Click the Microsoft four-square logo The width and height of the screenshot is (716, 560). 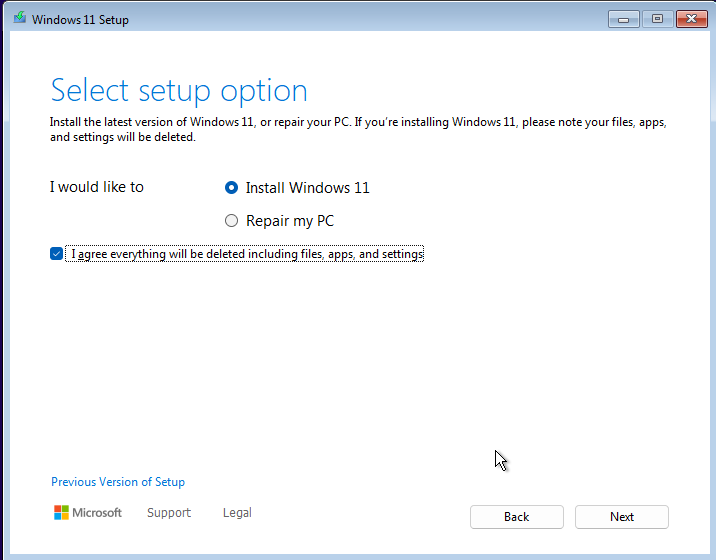click(61, 513)
